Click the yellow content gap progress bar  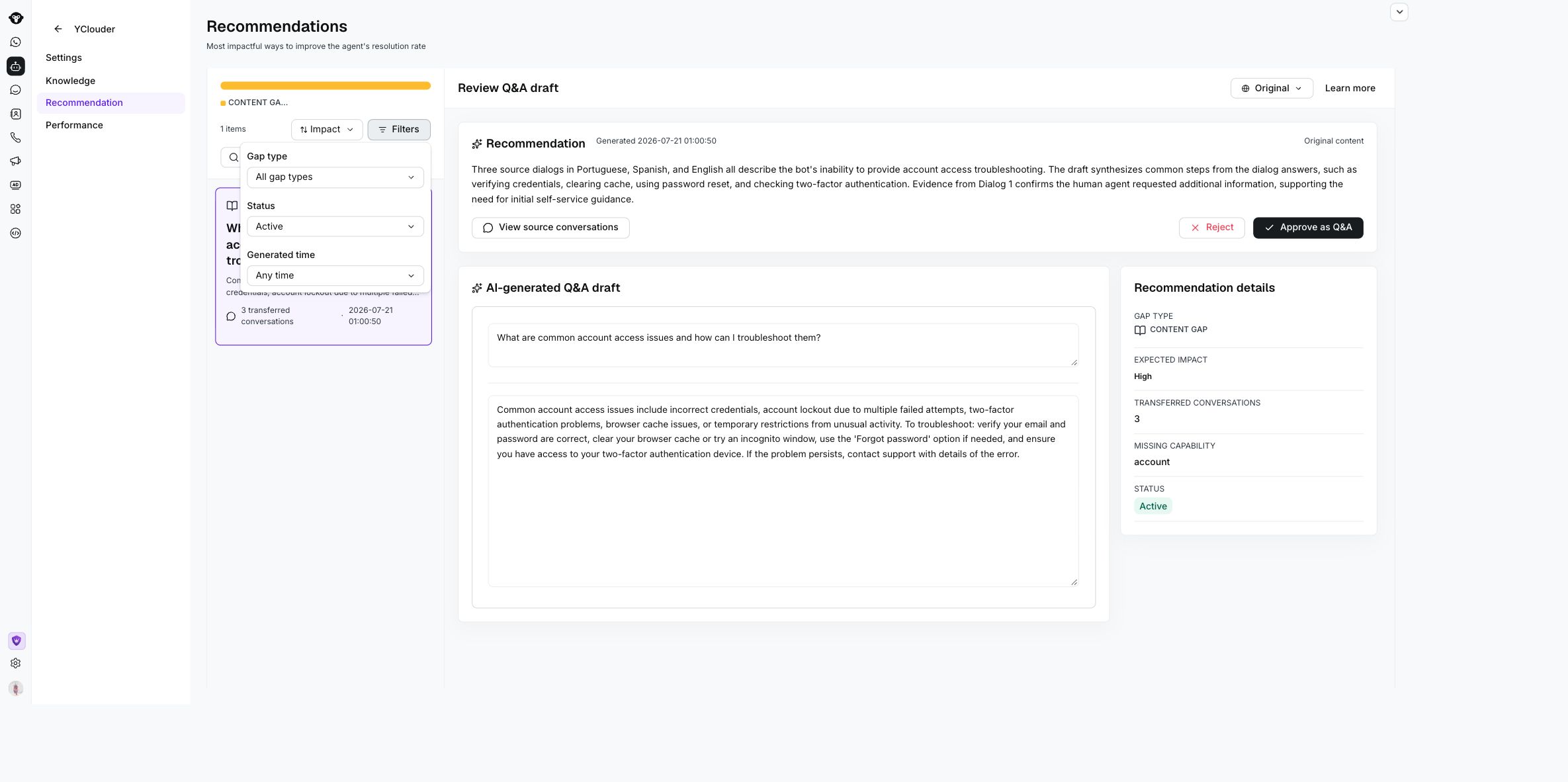click(x=326, y=85)
